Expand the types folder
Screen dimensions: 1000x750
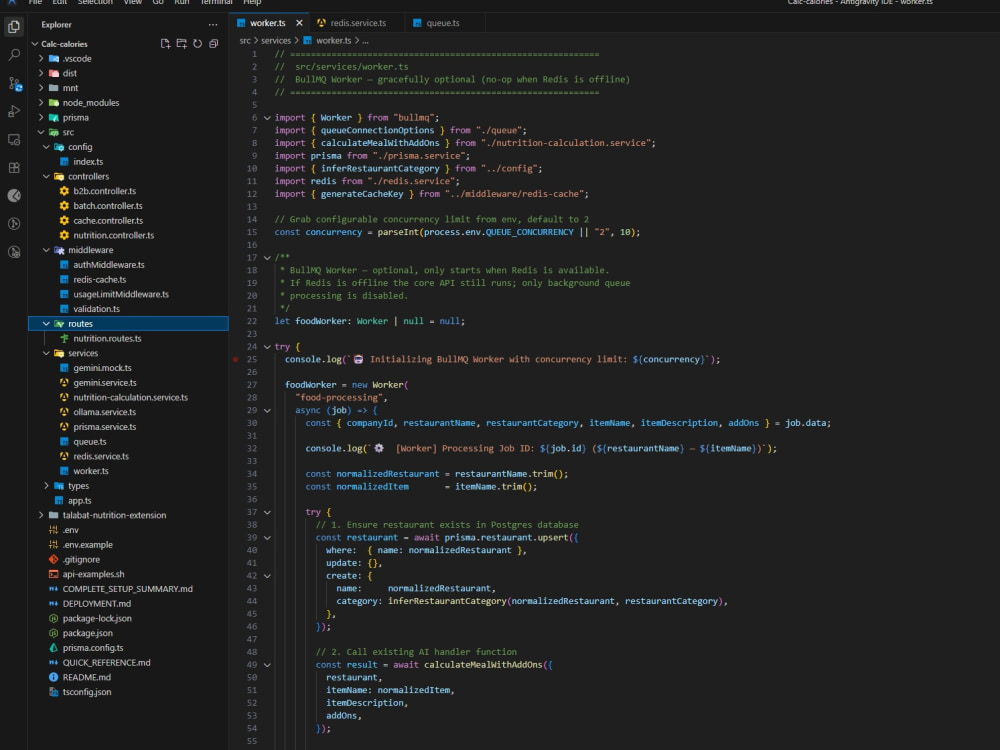coord(47,486)
